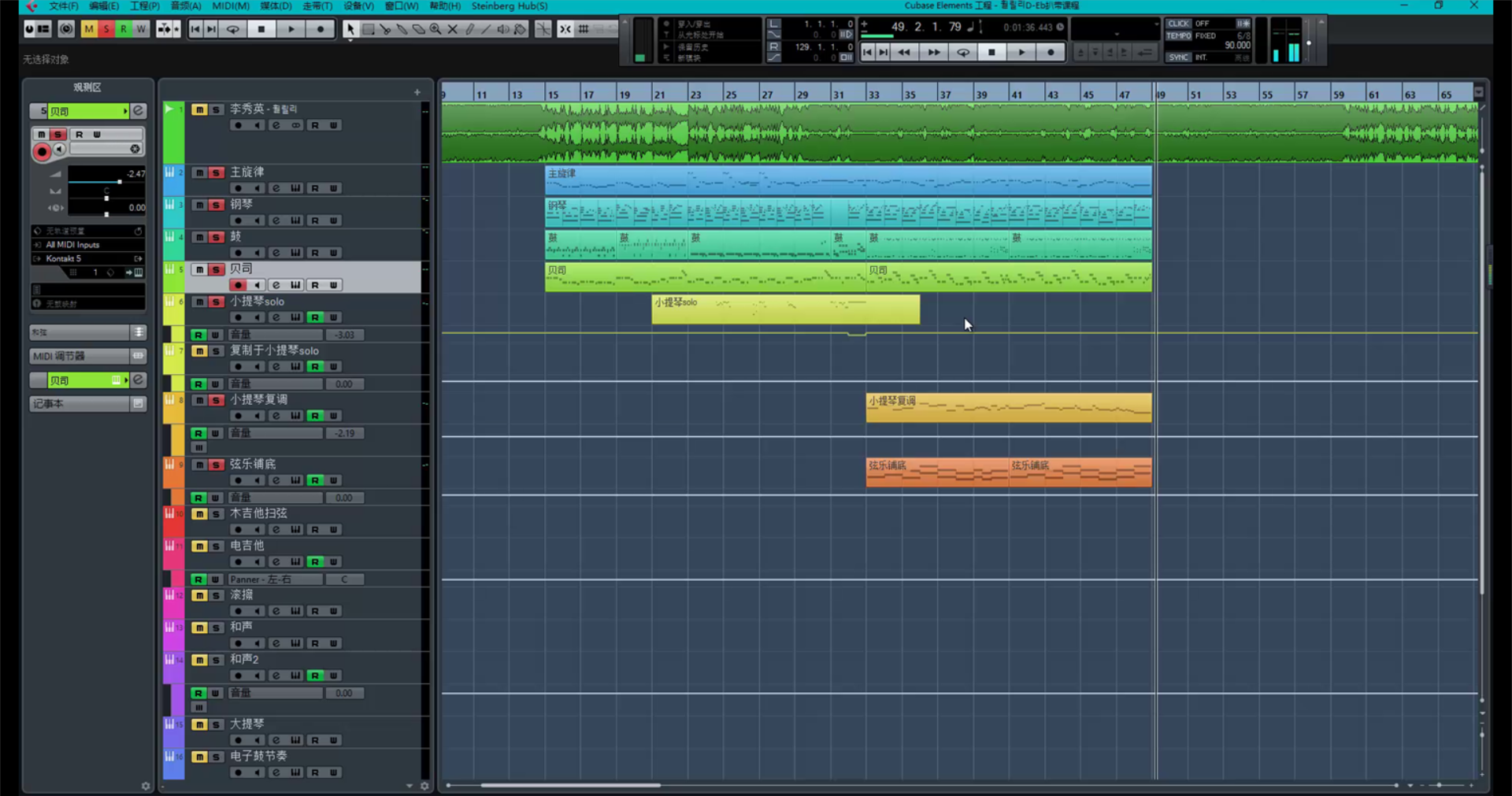The height and width of the screenshot is (796, 1512).
Task: Disable record on the 贝司 track
Action: (x=238, y=285)
